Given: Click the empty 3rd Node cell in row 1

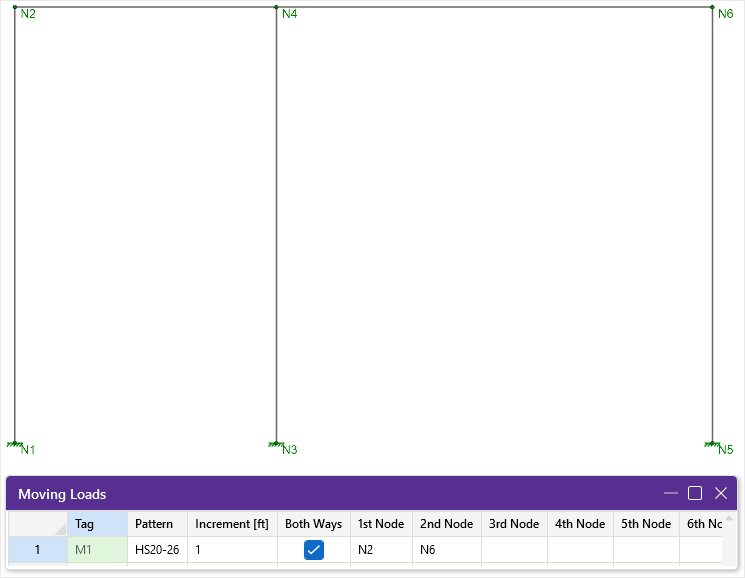Looking at the screenshot, I should pyautogui.click(x=514, y=550).
